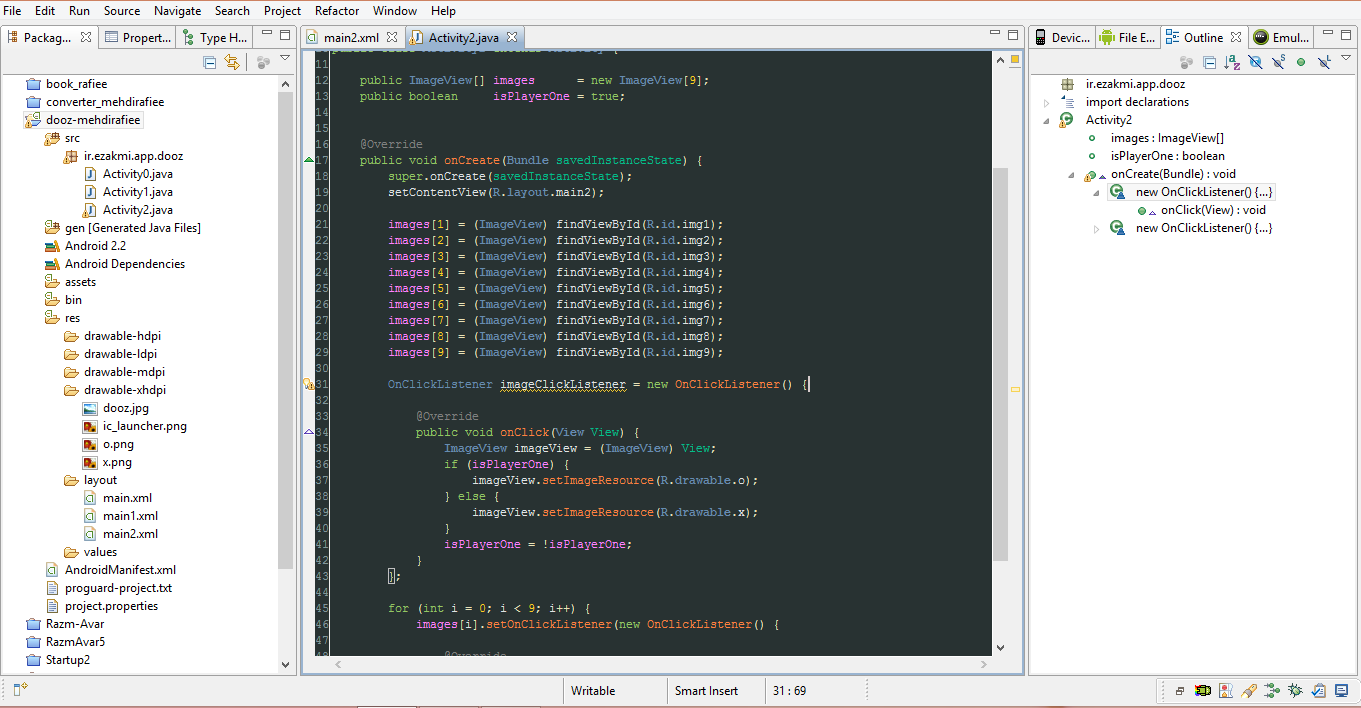This screenshot has height=708, width=1361.
Task: Close the Outline view tab
Action: [1237, 37]
